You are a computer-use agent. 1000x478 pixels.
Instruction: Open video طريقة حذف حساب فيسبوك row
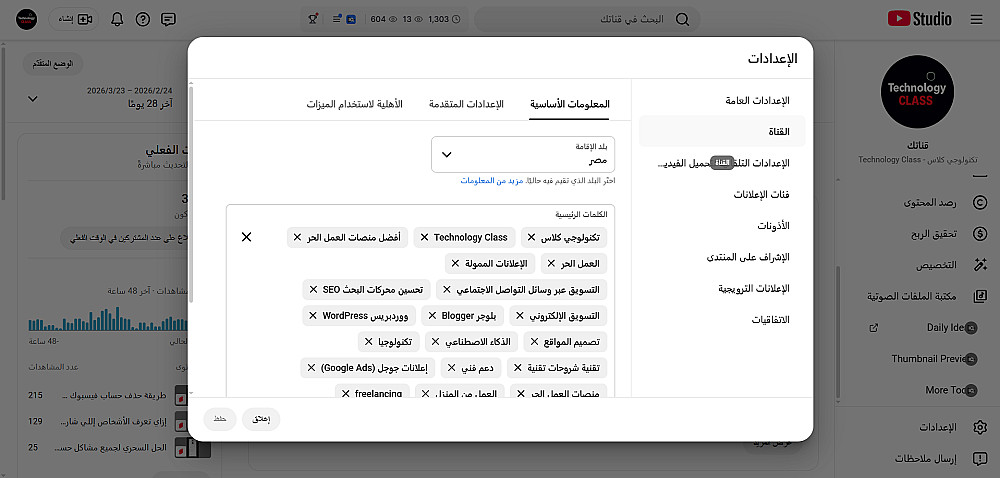112,395
